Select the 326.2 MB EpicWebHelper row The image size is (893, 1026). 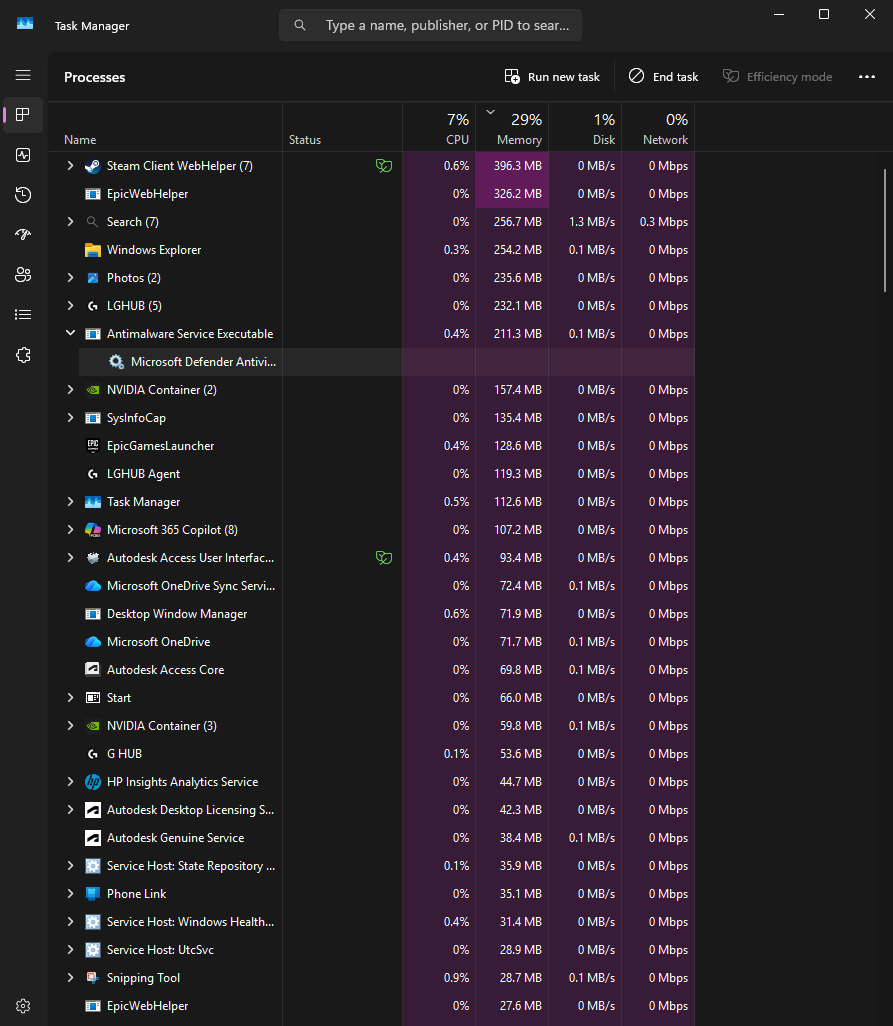click(372, 194)
